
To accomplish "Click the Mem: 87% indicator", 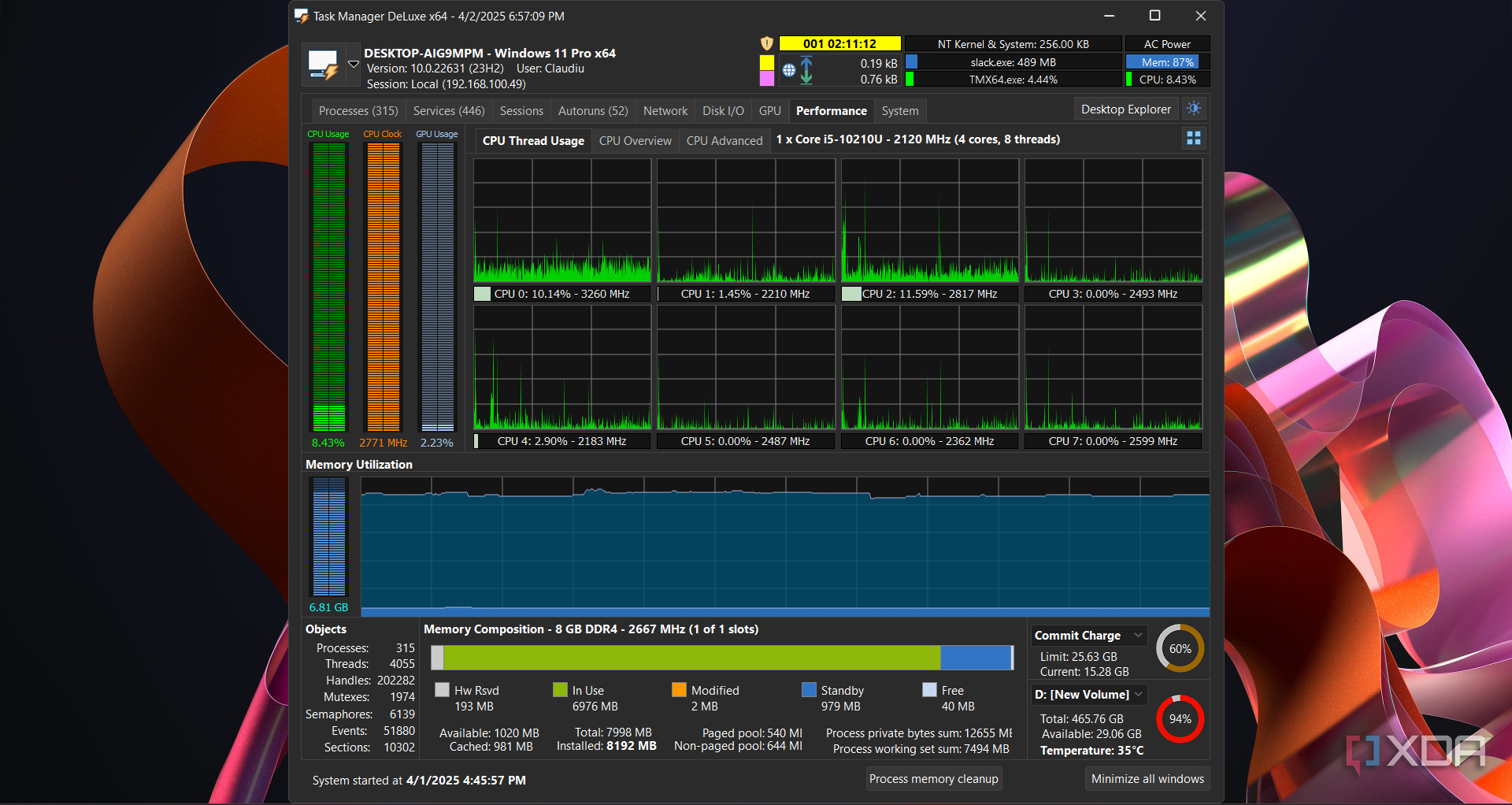I will coord(1167,62).
